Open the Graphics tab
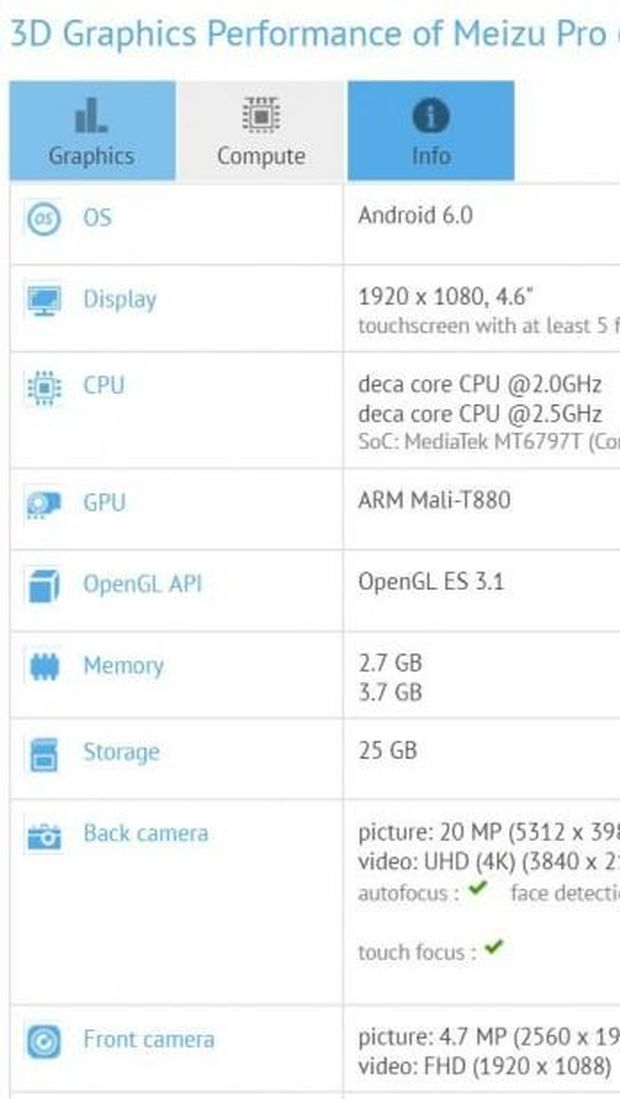The image size is (620, 1099). pos(92,130)
